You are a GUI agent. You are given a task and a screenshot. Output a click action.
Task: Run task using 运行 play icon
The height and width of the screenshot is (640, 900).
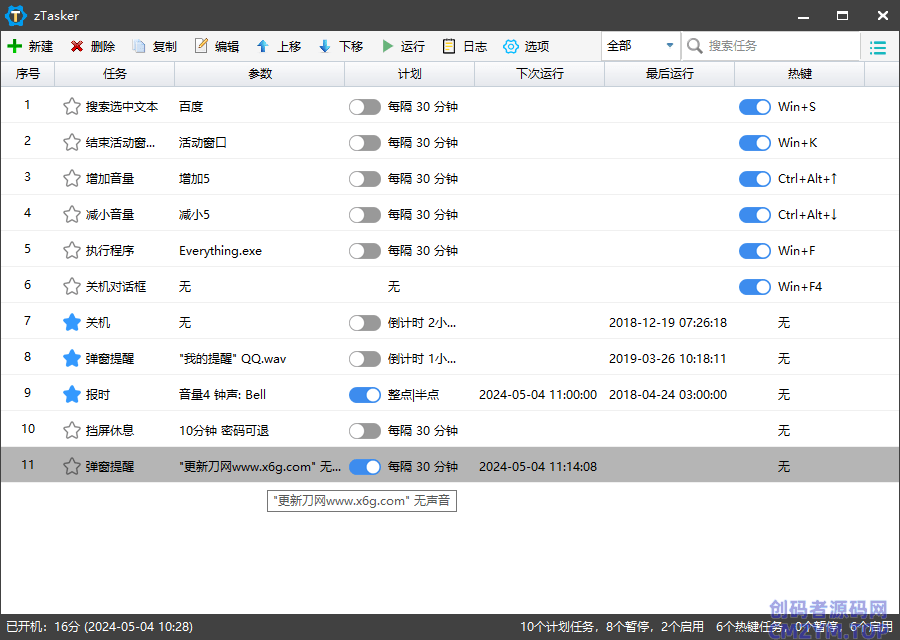(x=387, y=47)
